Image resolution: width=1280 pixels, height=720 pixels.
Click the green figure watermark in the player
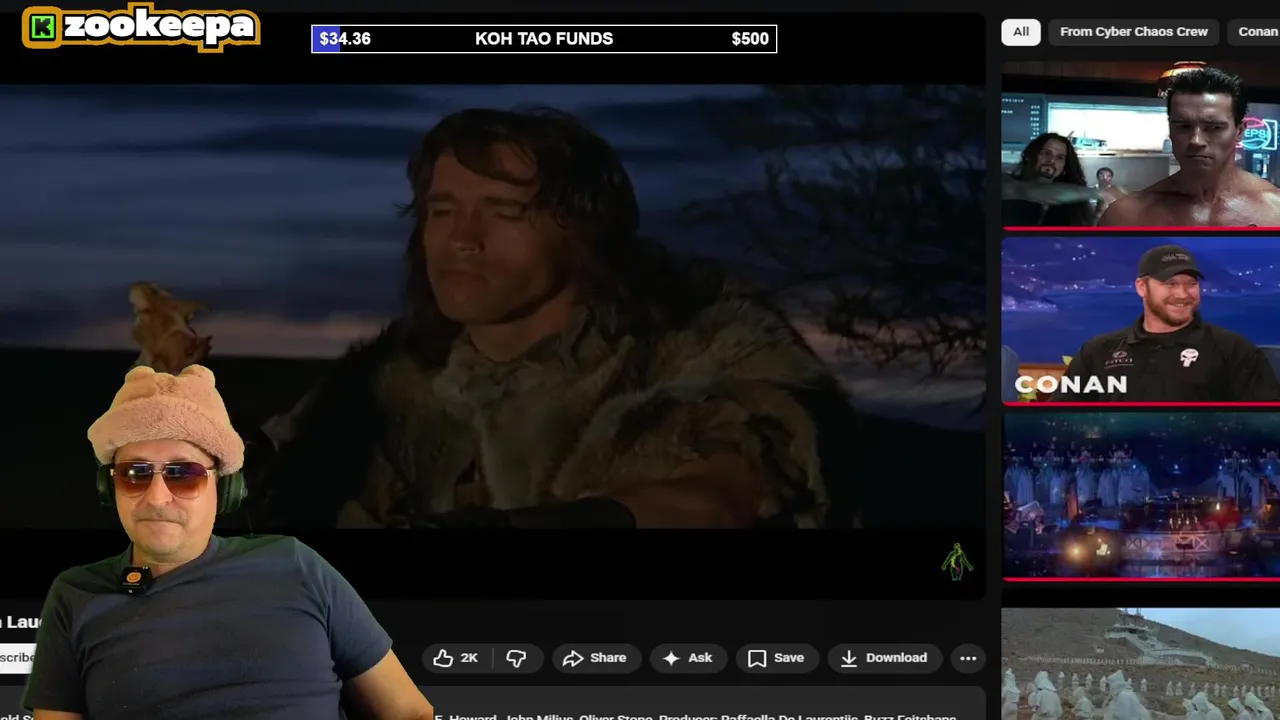click(x=957, y=561)
